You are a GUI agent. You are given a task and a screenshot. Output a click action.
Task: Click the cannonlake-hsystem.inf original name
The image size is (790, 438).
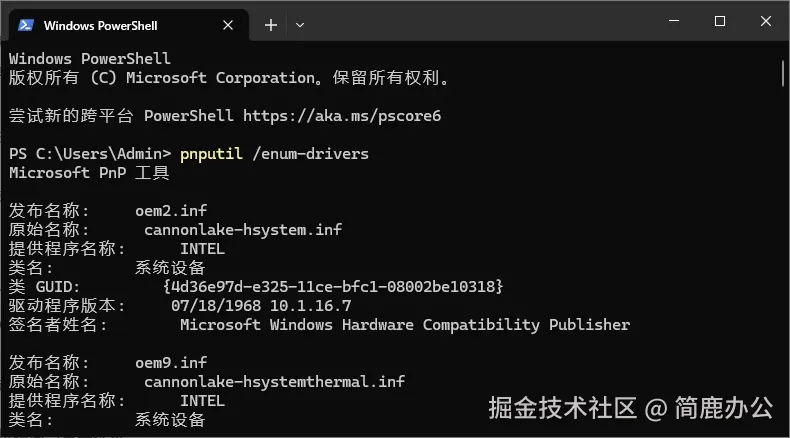[x=243, y=230]
